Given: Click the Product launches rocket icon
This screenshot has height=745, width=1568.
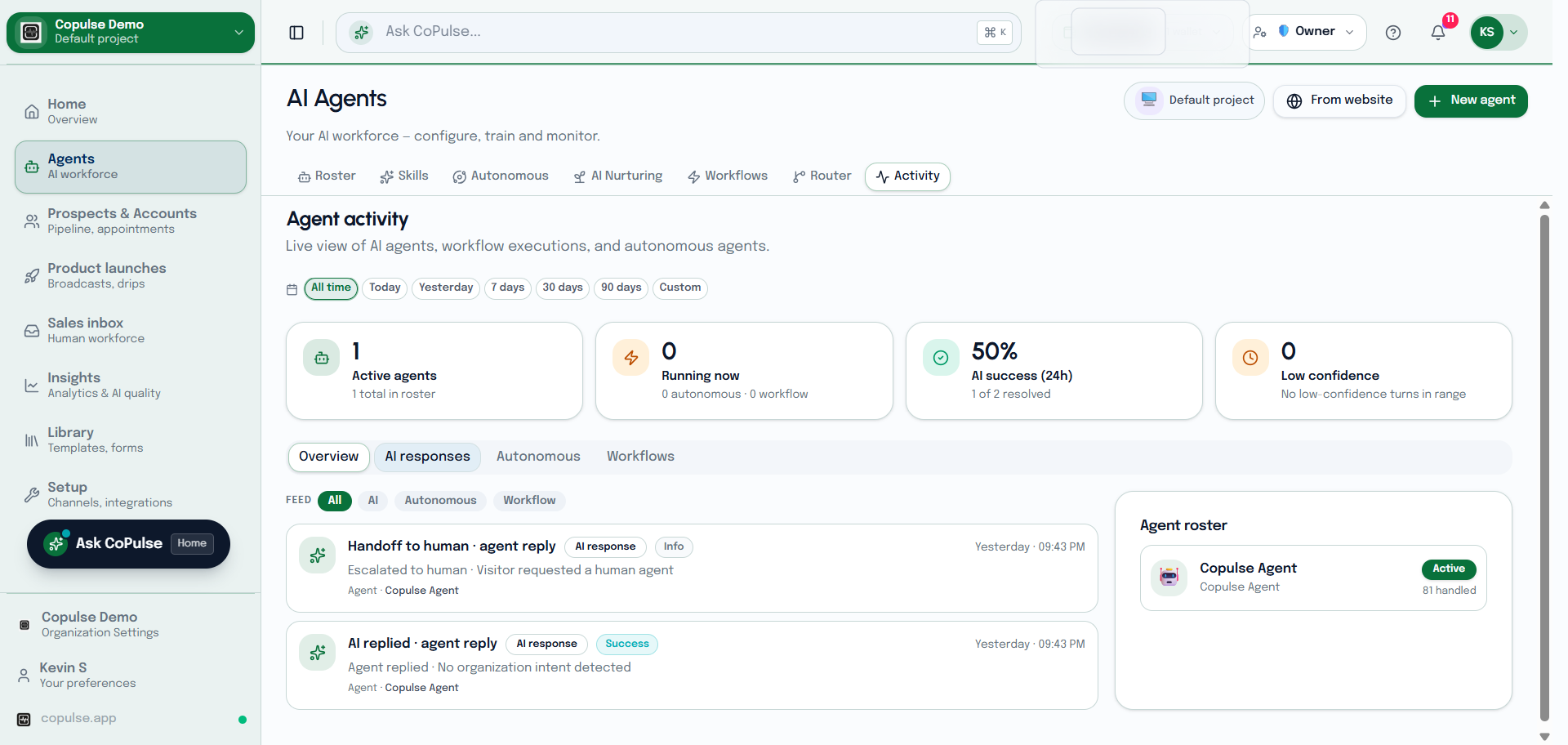Looking at the screenshot, I should click(x=32, y=276).
